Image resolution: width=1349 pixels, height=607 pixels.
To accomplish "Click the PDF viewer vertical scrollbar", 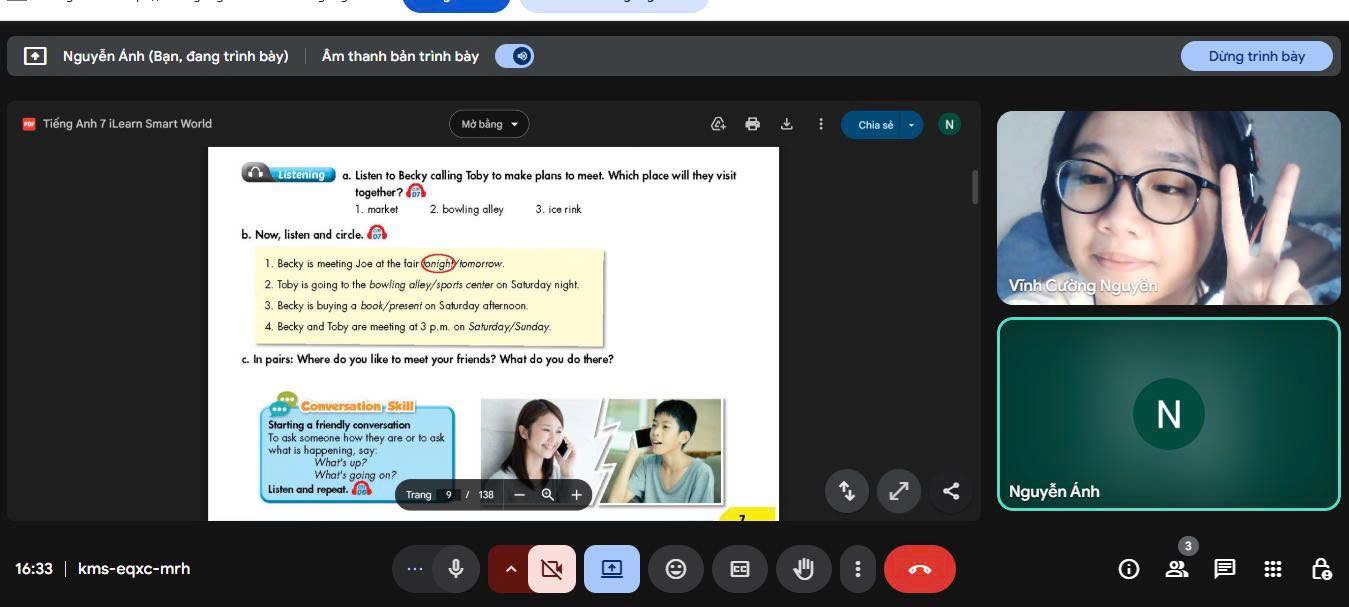I will click(975, 187).
